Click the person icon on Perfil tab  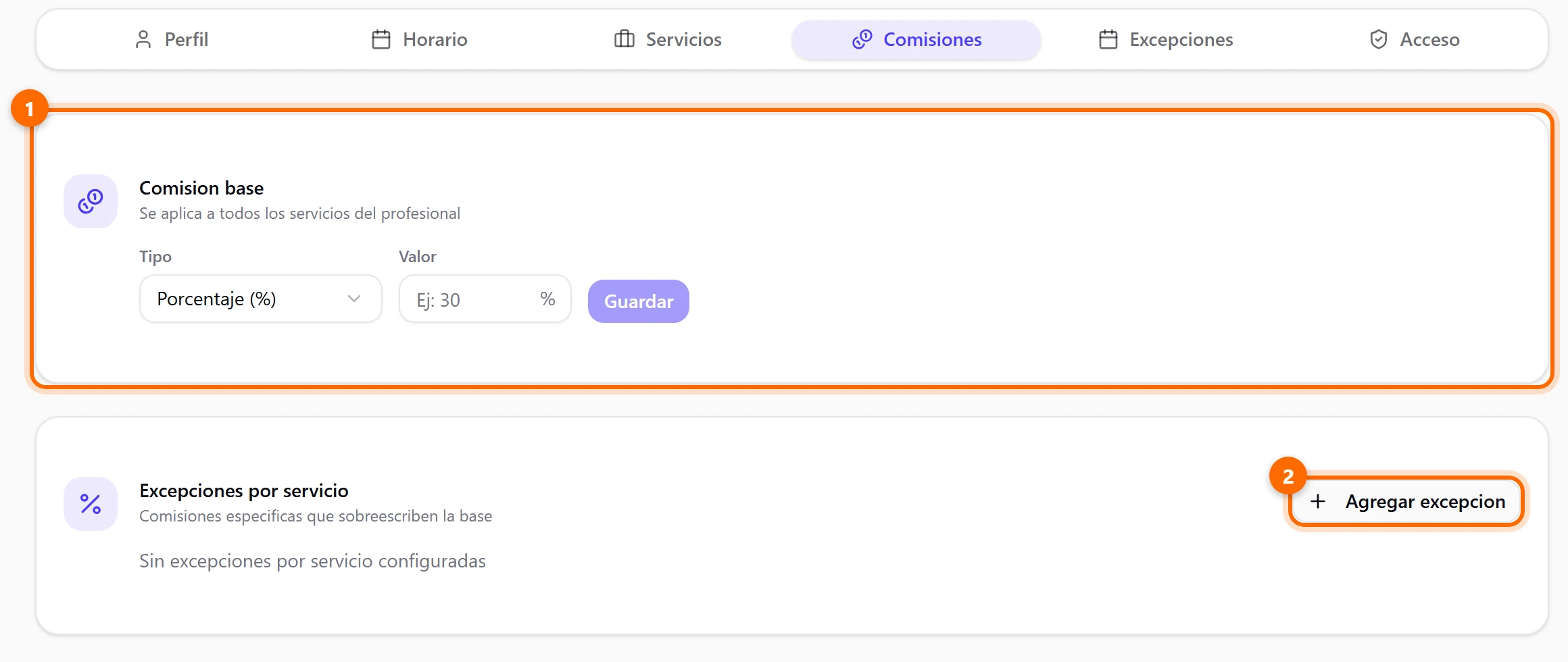click(143, 40)
